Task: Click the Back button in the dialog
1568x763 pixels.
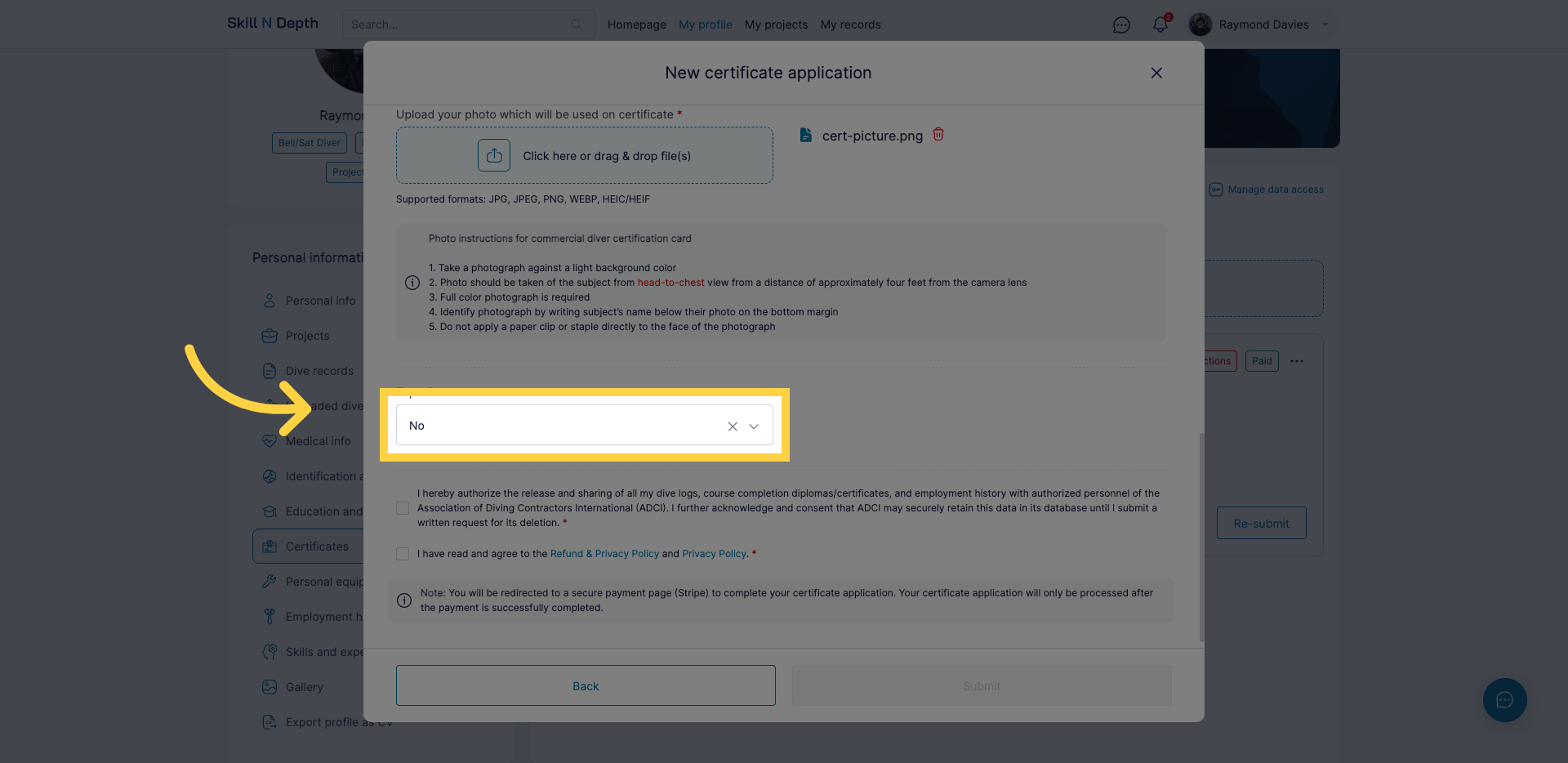Action: pos(585,685)
